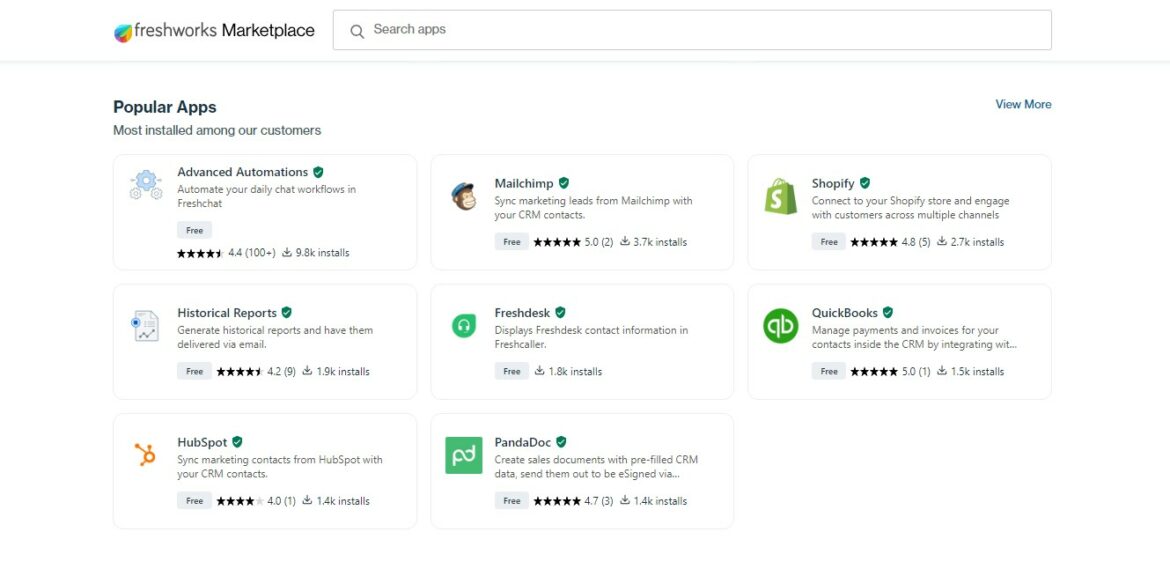Screen dimensions: 1170x569
Task: Click the download icon beside 3.7k installs
Action: pos(625,241)
